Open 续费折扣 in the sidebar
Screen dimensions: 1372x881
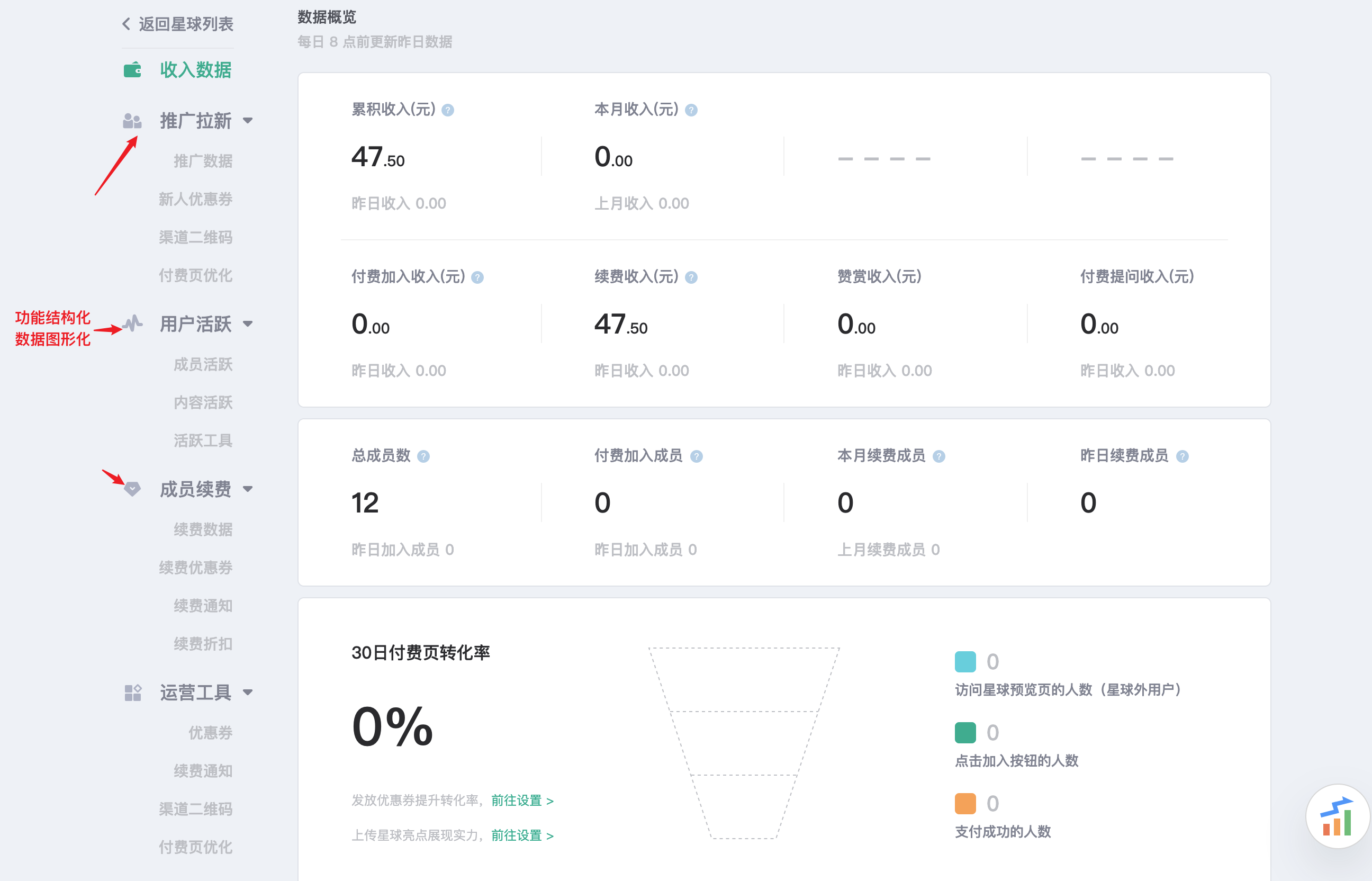[x=203, y=644]
